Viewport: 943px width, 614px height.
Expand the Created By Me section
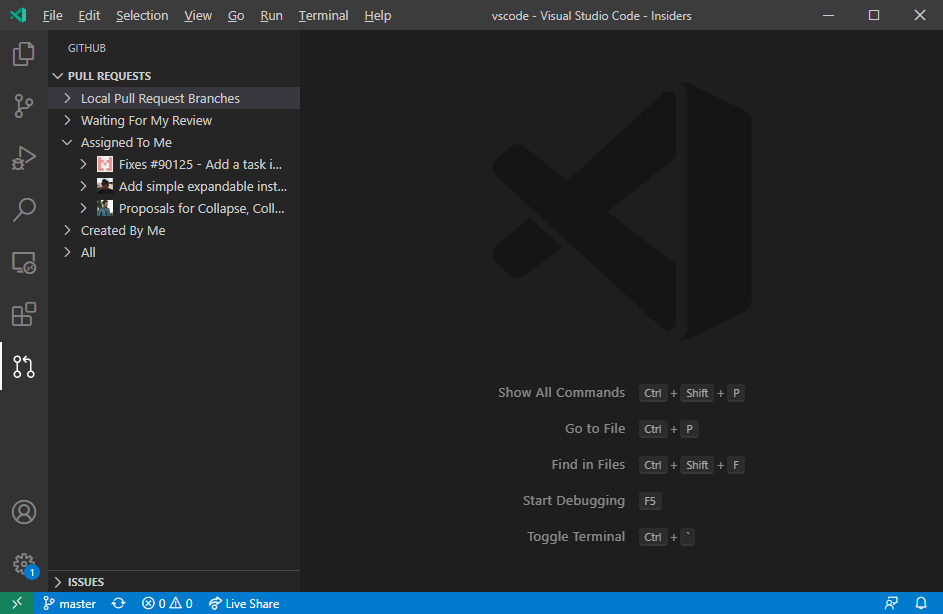[x=122, y=230]
